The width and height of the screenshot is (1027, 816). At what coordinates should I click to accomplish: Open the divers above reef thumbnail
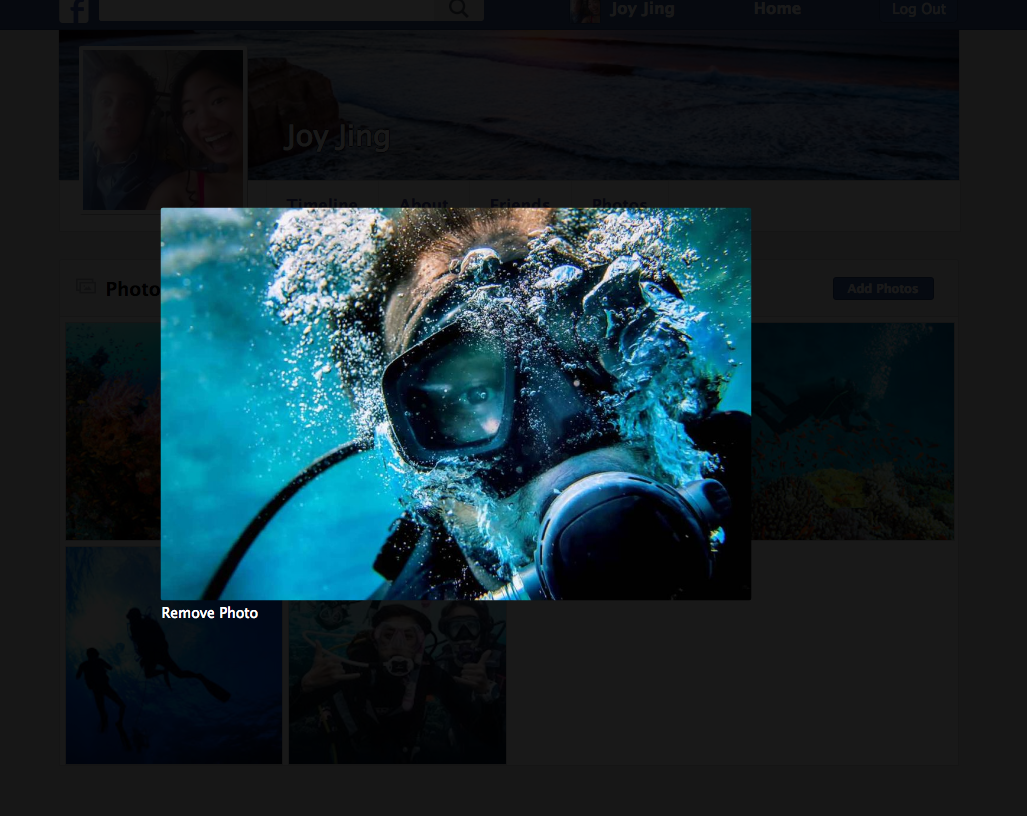pyautogui.click(x=852, y=431)
